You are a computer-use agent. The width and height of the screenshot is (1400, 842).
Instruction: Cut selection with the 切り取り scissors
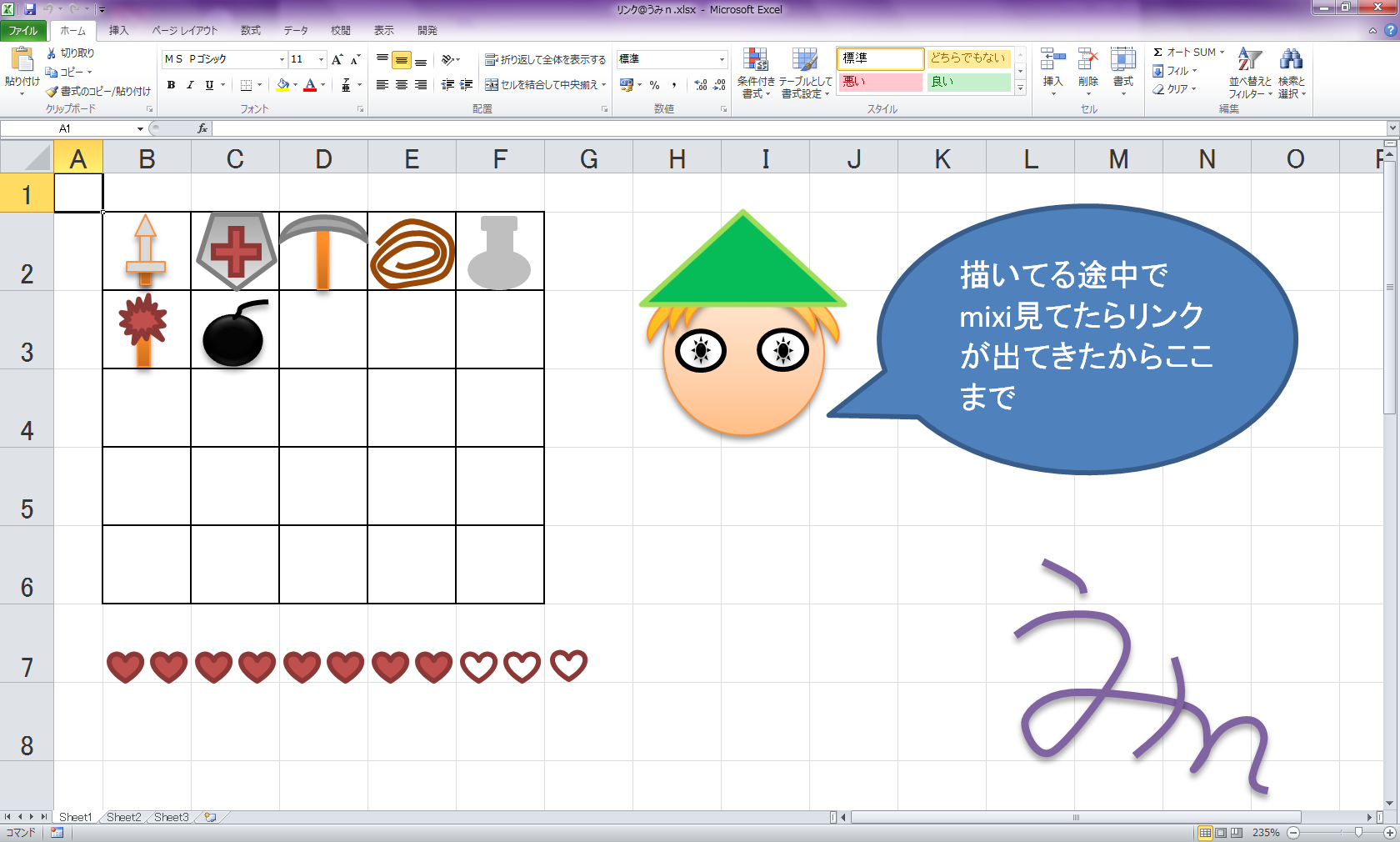coord(70,53)
